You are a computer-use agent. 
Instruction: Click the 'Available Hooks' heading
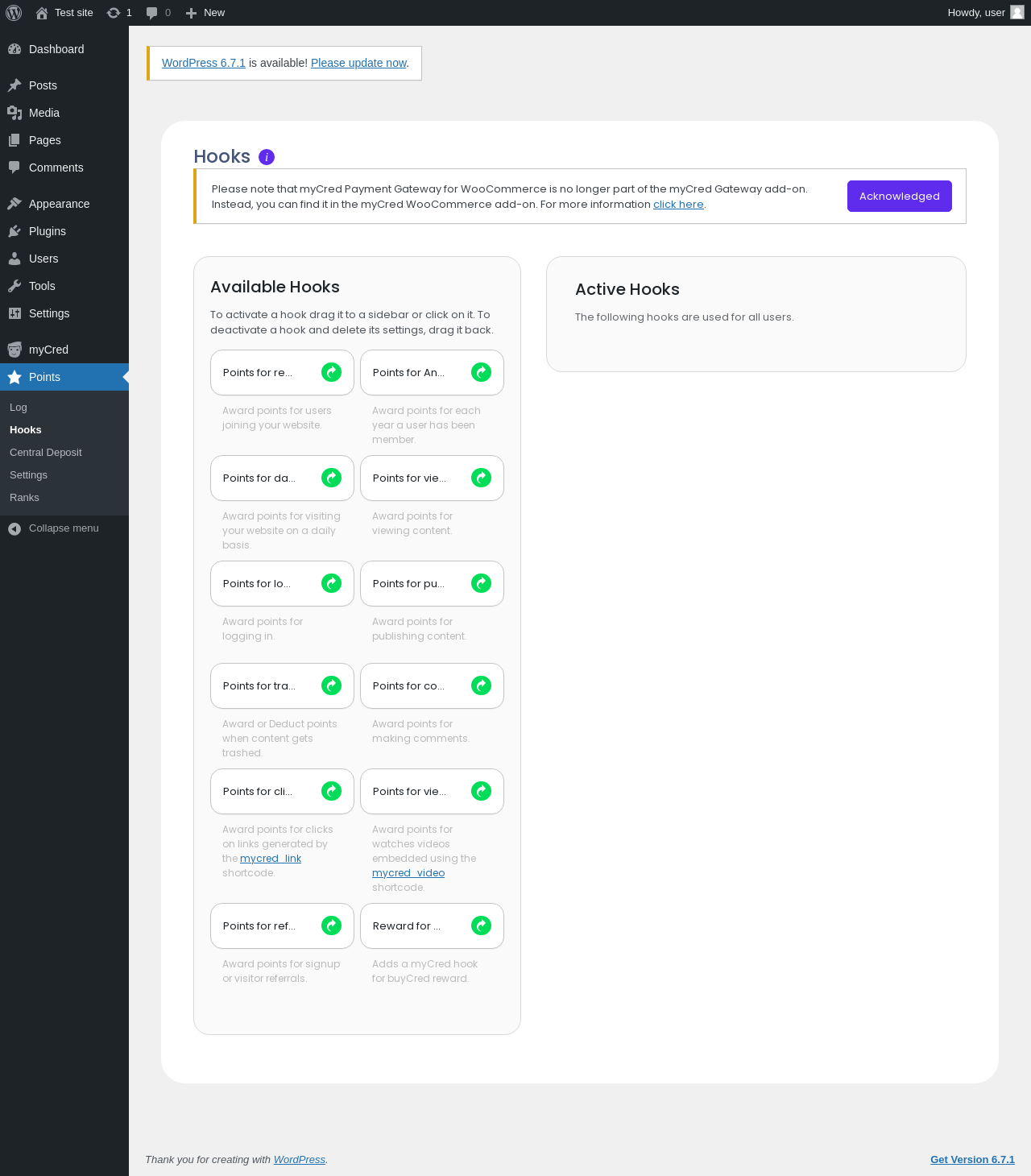275,287
